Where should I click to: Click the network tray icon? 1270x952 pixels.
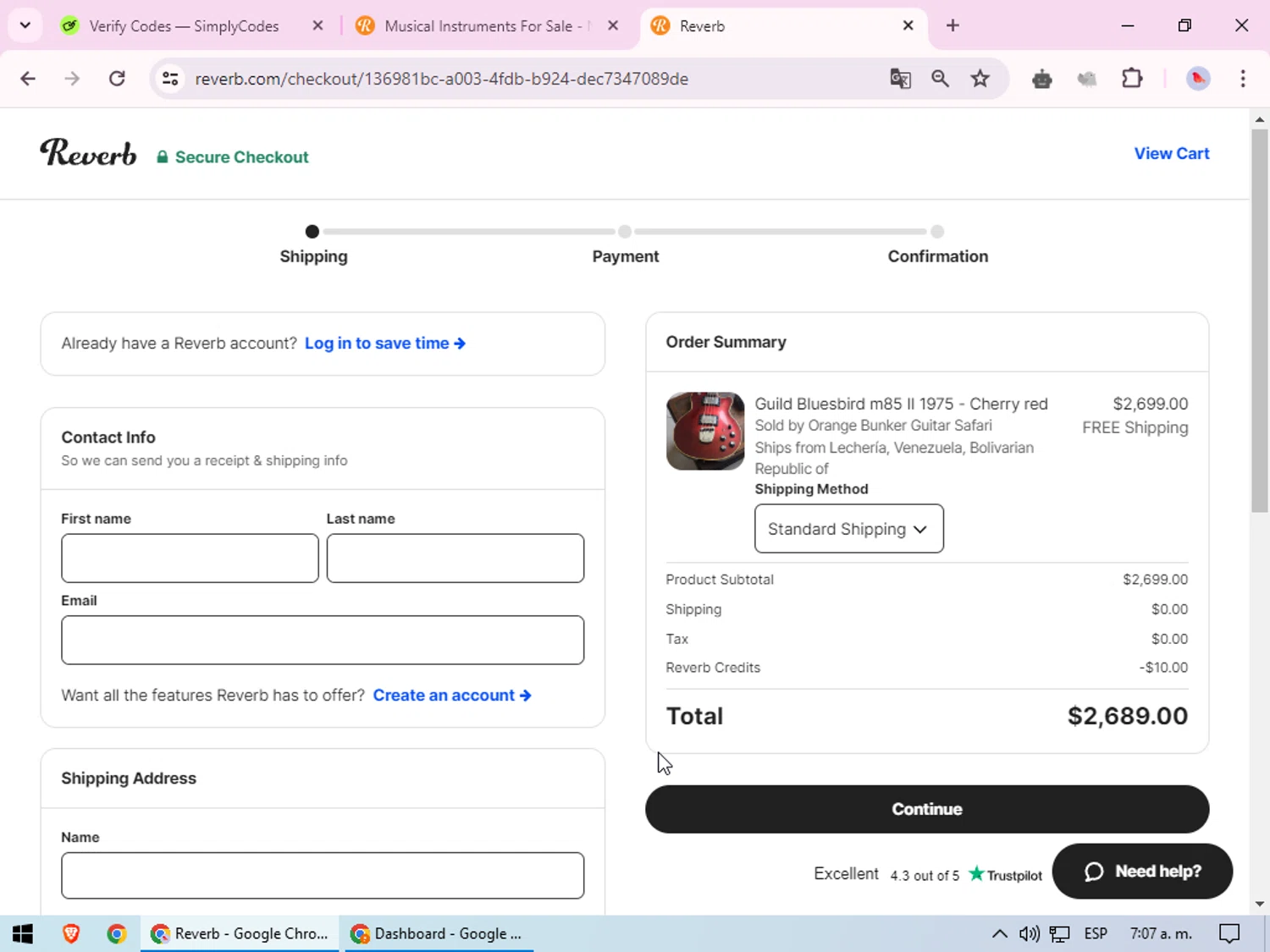pyautogui.click(x=1060, y=933)
